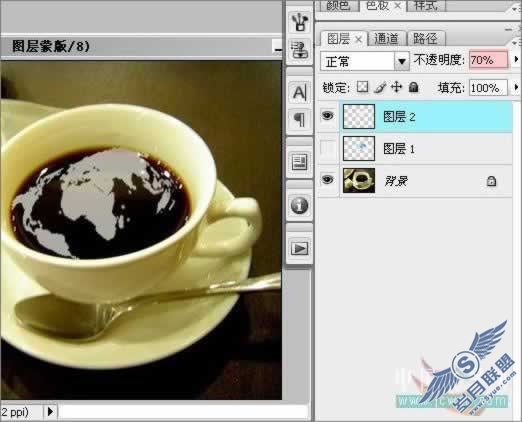Hide 图层 2 using its eye icon
The width and height of the screenshot is (522, 422).
pyautogui.click(x=328, y=116)
